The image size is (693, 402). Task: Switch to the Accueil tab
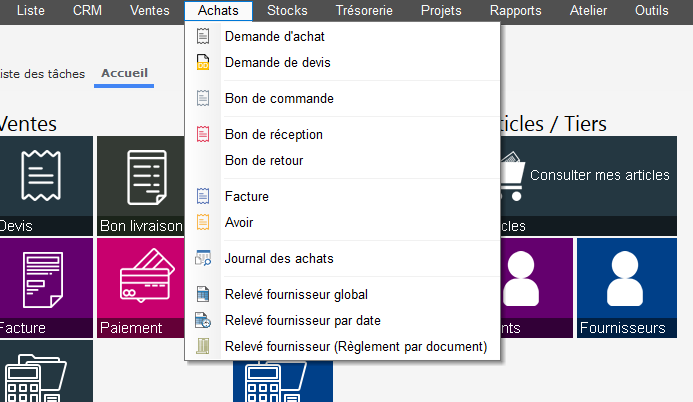[125, 73]
